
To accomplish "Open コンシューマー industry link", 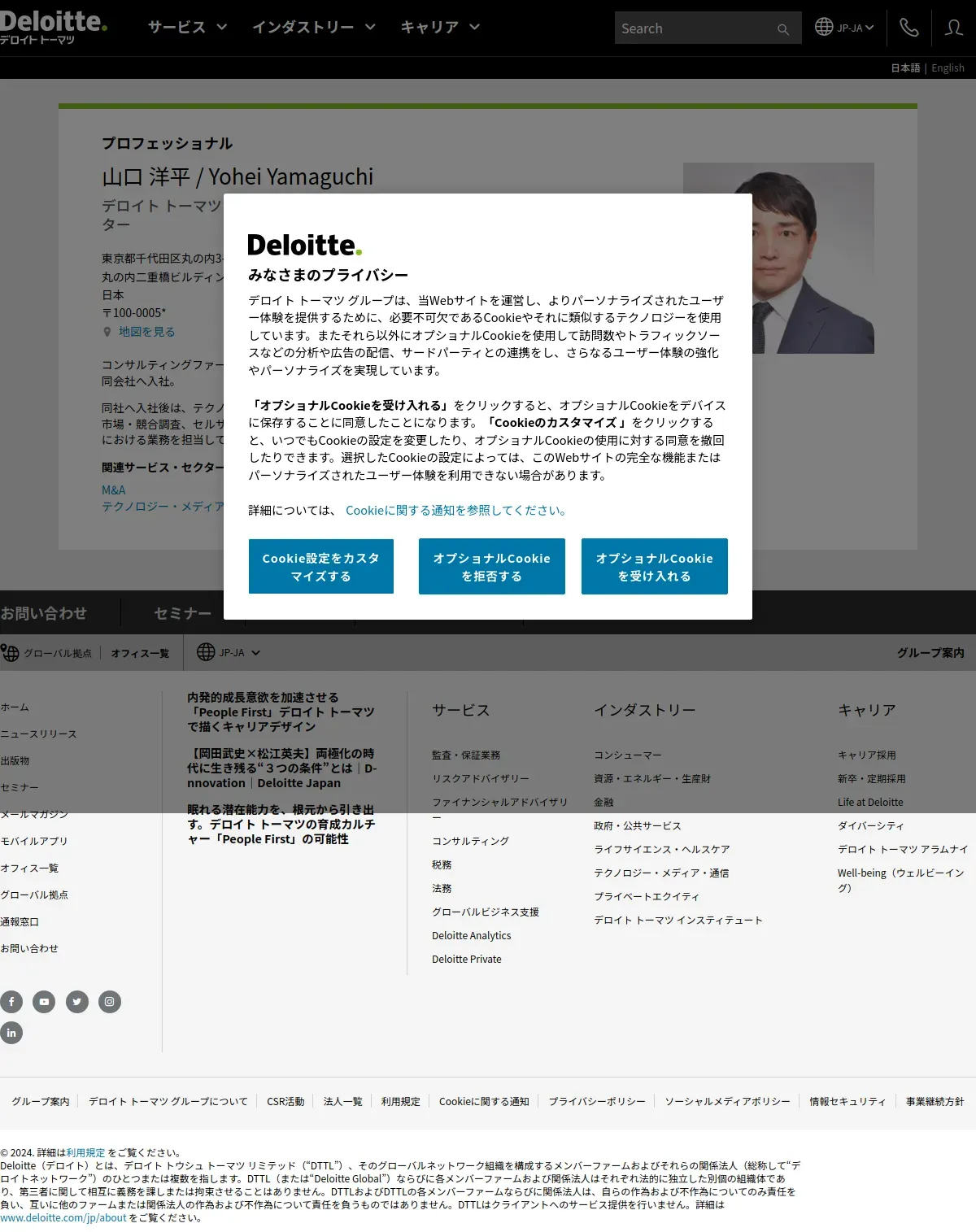I will click(x=628, y=755).
